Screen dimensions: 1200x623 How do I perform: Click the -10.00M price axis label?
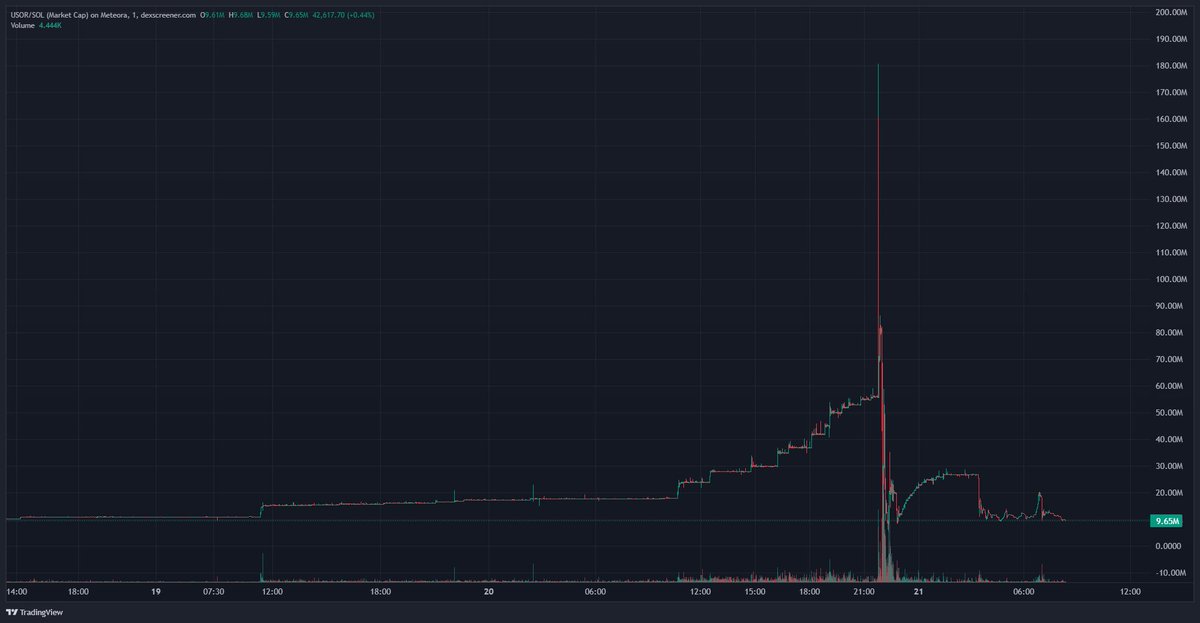[x=1169, y=573]
